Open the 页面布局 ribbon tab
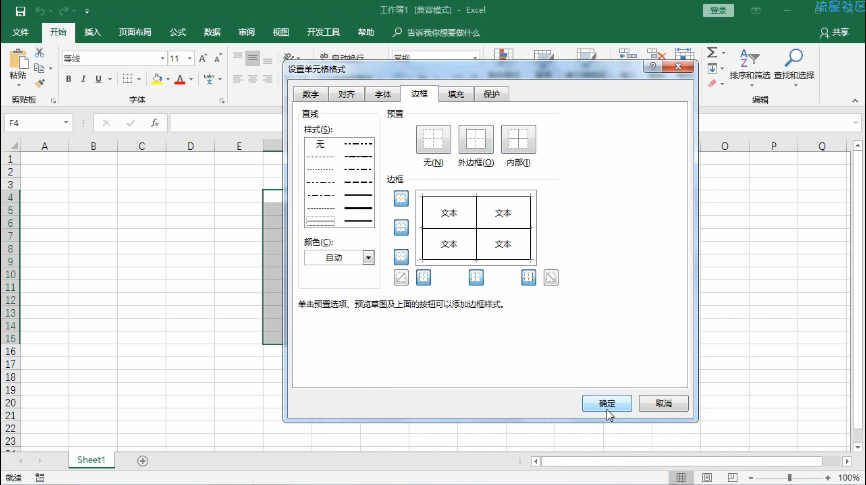Image resolution: width=866 pixels, height=485 pixels. pyautogui.click(x=135, y=33)
